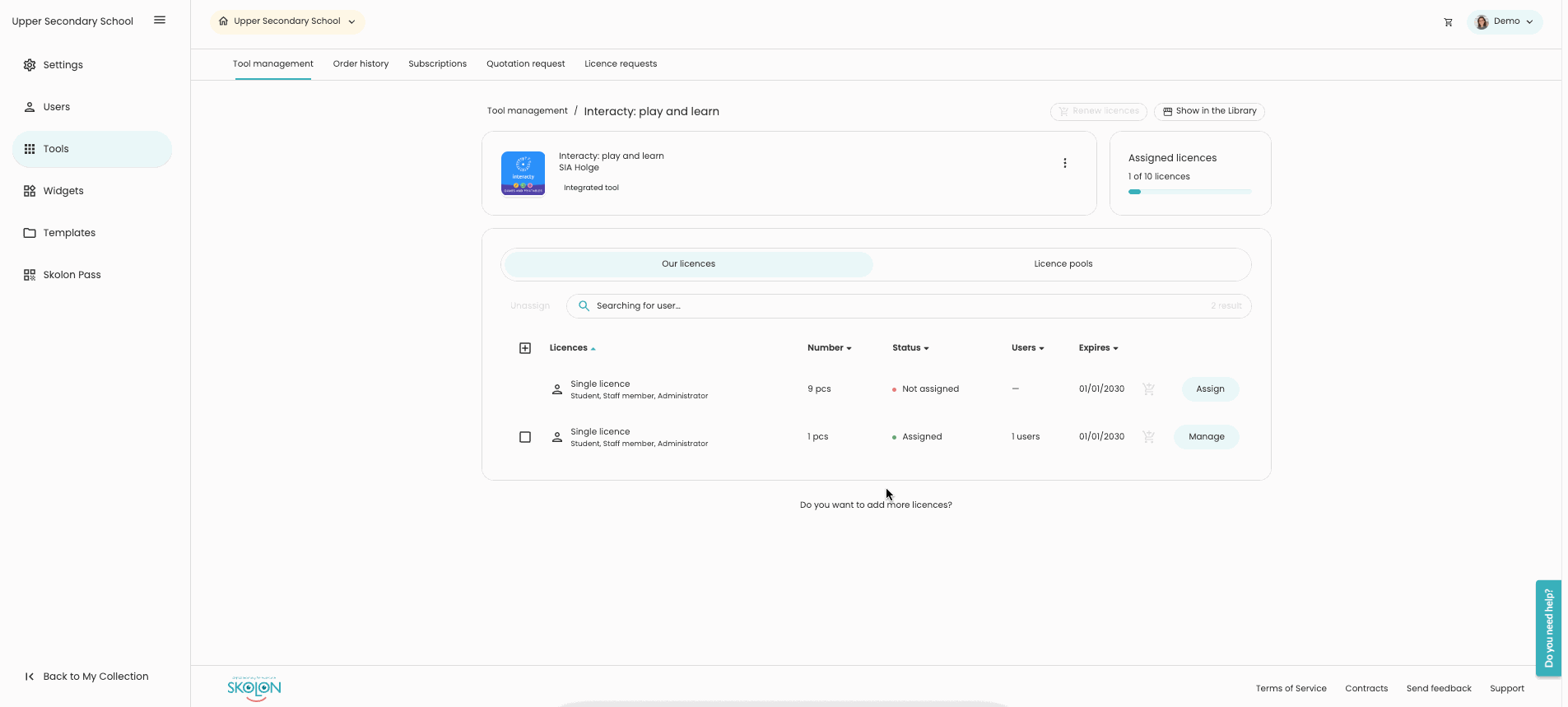The image size is (1568, 707).
Task: Click the assigned licences progress bar
Action: point(1189,192)
